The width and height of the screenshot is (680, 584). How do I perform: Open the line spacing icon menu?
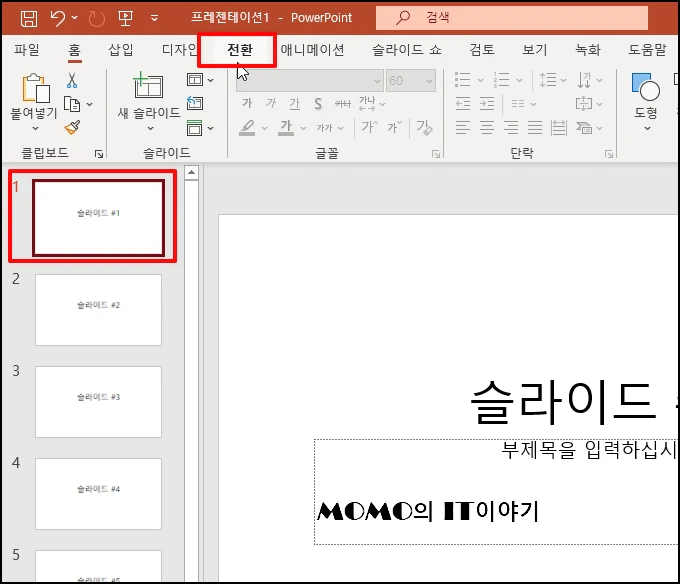[552, 80]
